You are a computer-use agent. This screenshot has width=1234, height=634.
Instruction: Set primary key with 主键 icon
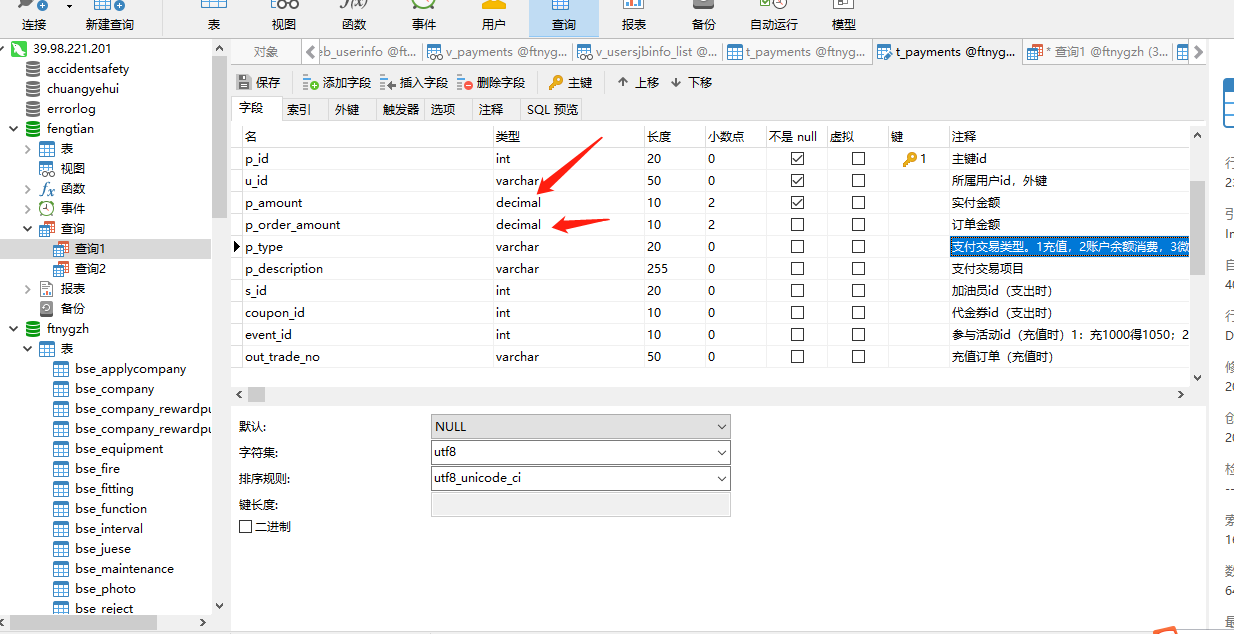click(x=556, y=83)
